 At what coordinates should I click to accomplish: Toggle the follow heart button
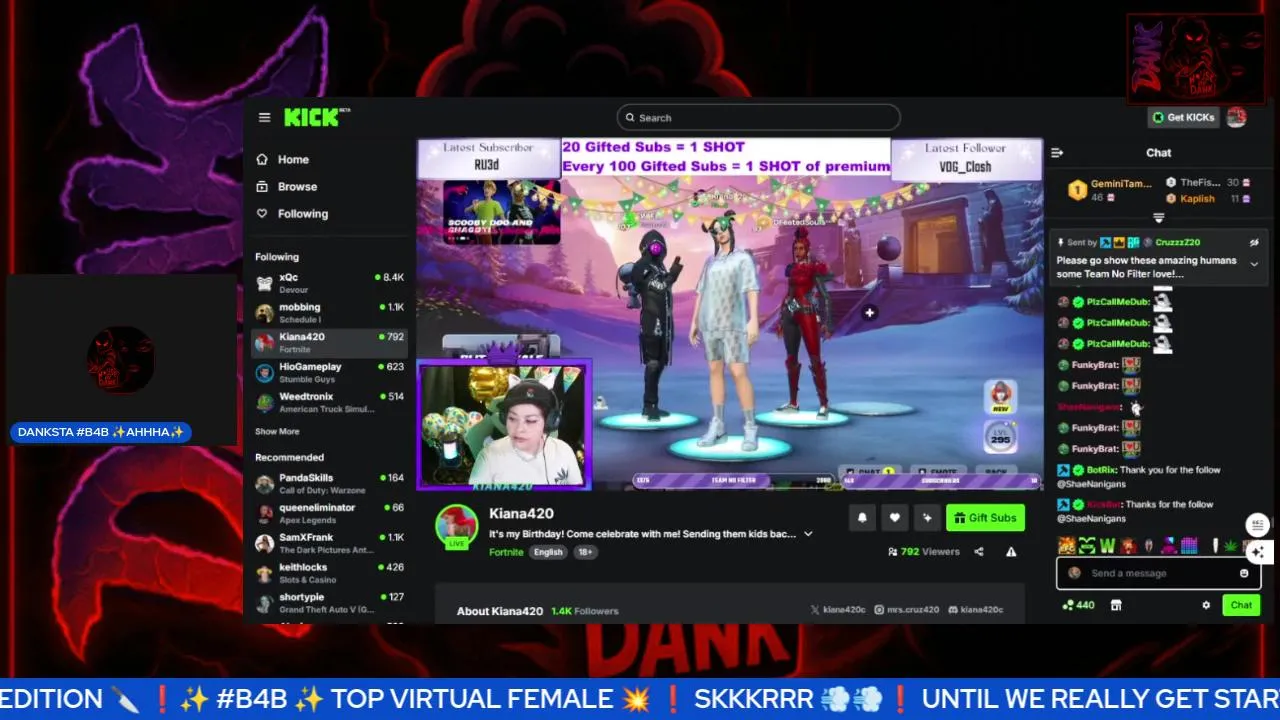coord(895,517)
